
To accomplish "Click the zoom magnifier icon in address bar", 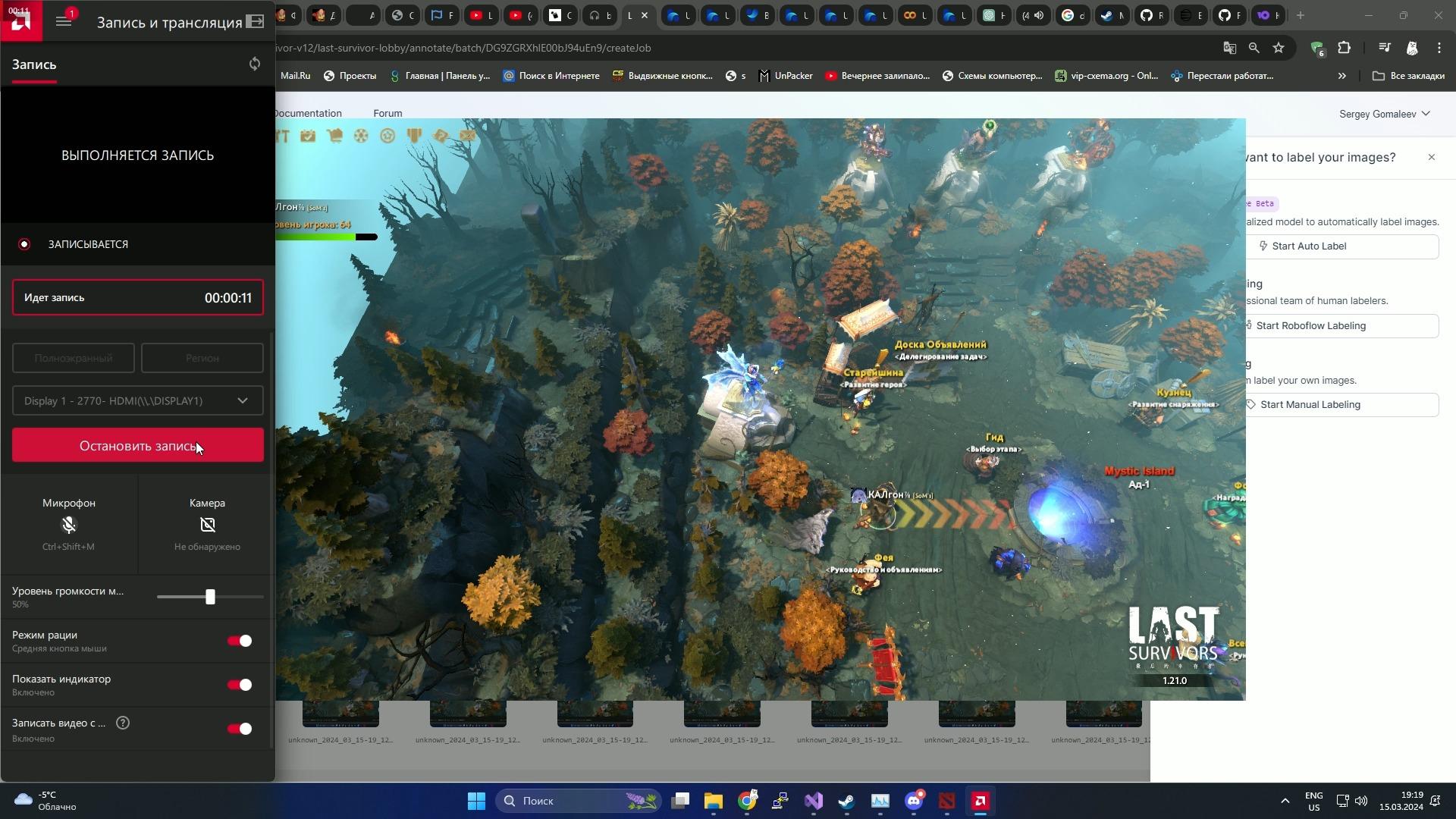I will [1254, 48].
